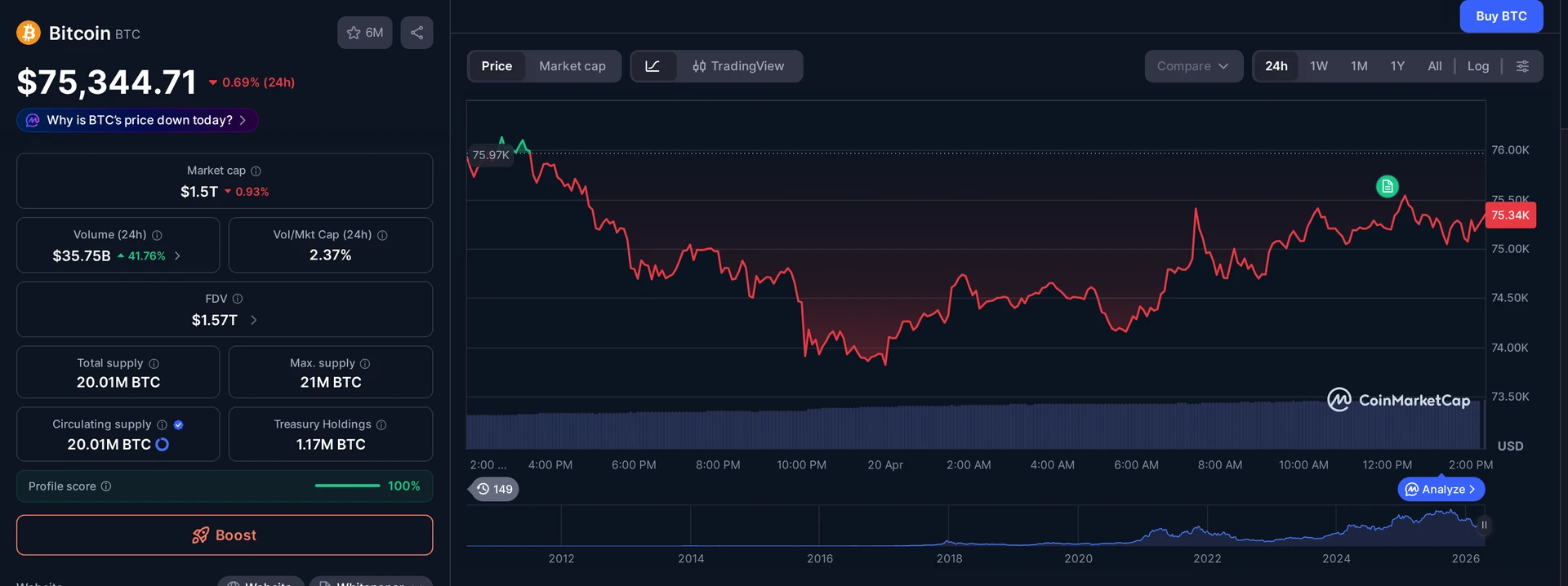Toggle Log scale on chart

(1478, 66)
